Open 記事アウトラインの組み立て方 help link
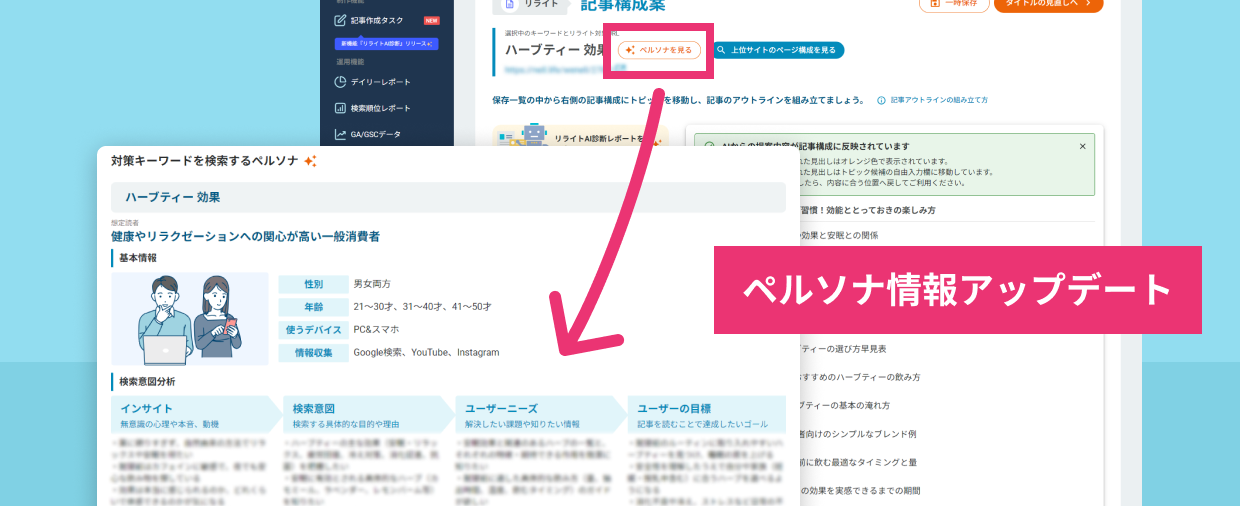1240x506 pixels. [932, 100]
